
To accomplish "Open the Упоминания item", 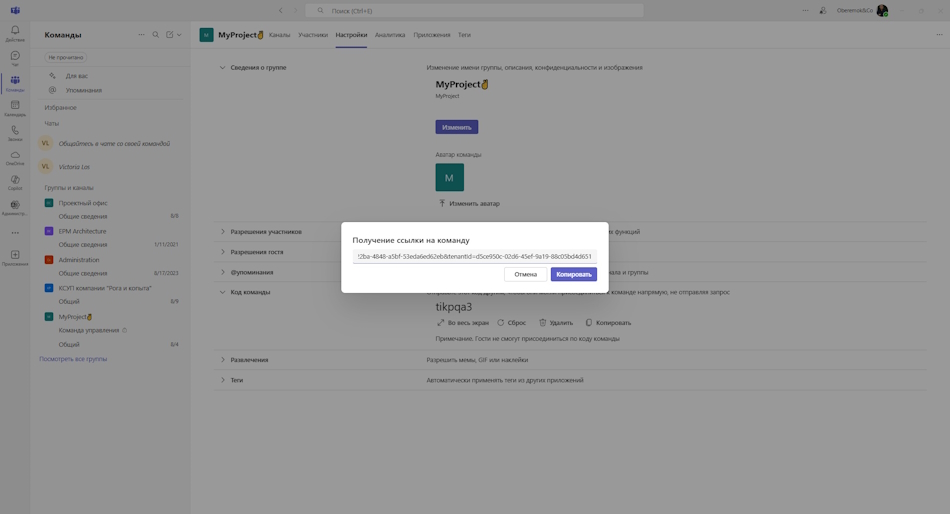I will (84, 90).
